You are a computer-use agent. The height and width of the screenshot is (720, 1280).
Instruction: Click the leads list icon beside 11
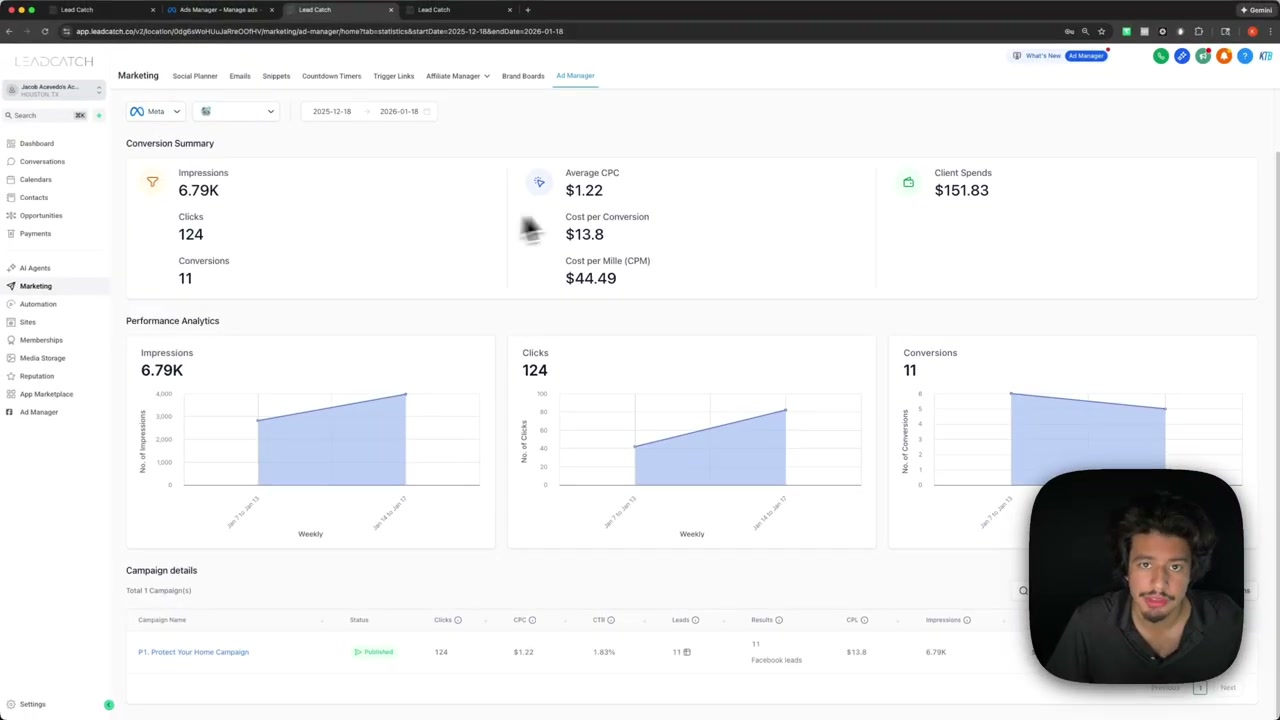[x=687, y=652]
